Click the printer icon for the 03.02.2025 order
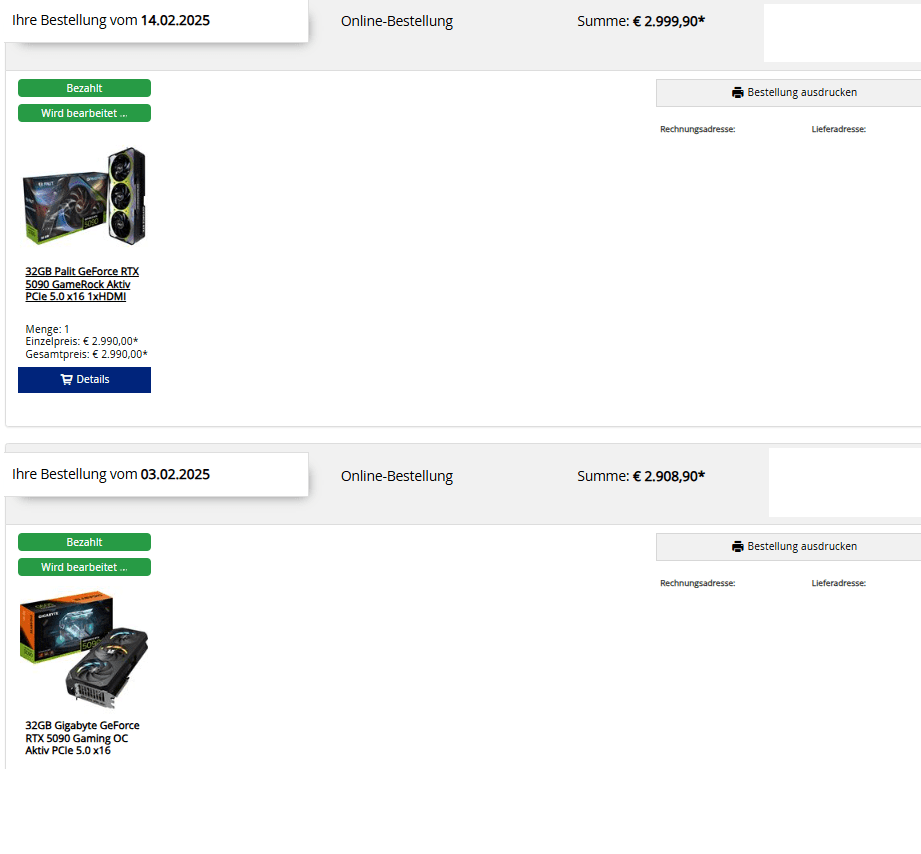This screenshot has height=854, width=921. coord(738,547)
